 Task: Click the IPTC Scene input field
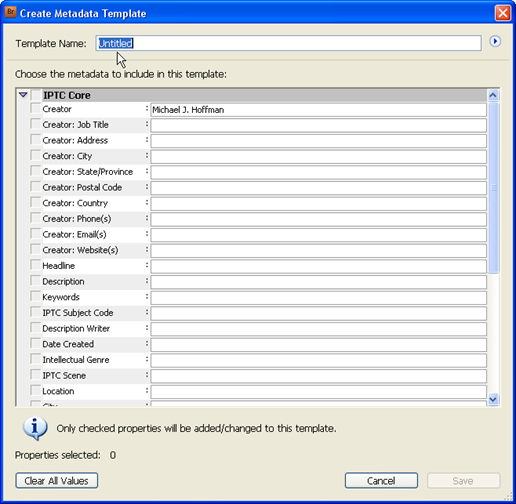pyautogui.click(x=318, y=376)
